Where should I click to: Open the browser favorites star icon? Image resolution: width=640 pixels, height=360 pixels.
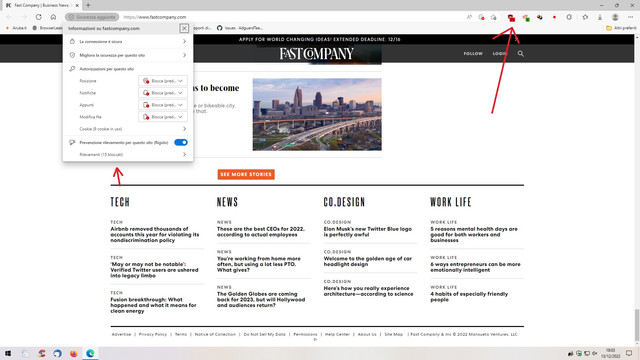[585, 17]
